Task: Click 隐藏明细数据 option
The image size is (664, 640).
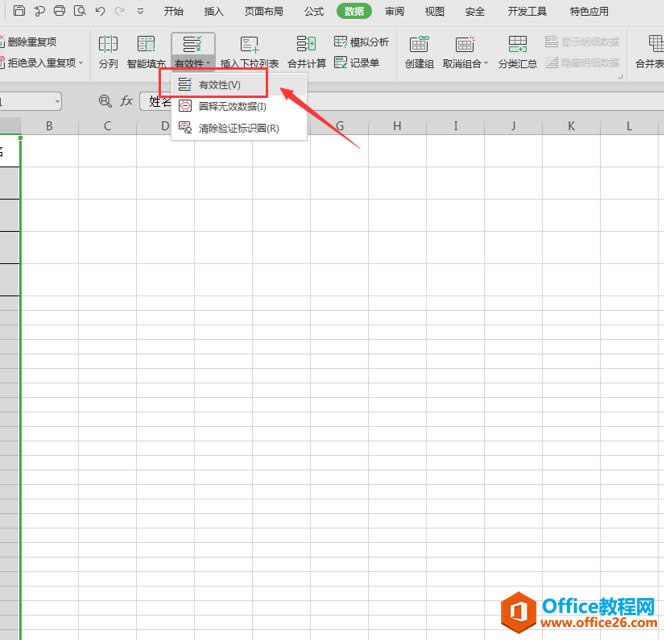Action: [582, 63]
